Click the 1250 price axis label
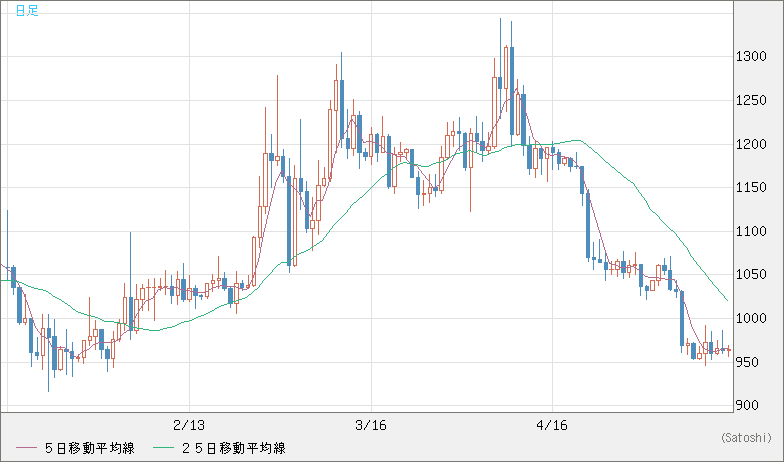The width and height of the screenshot is (784, 462). (751, 100)
